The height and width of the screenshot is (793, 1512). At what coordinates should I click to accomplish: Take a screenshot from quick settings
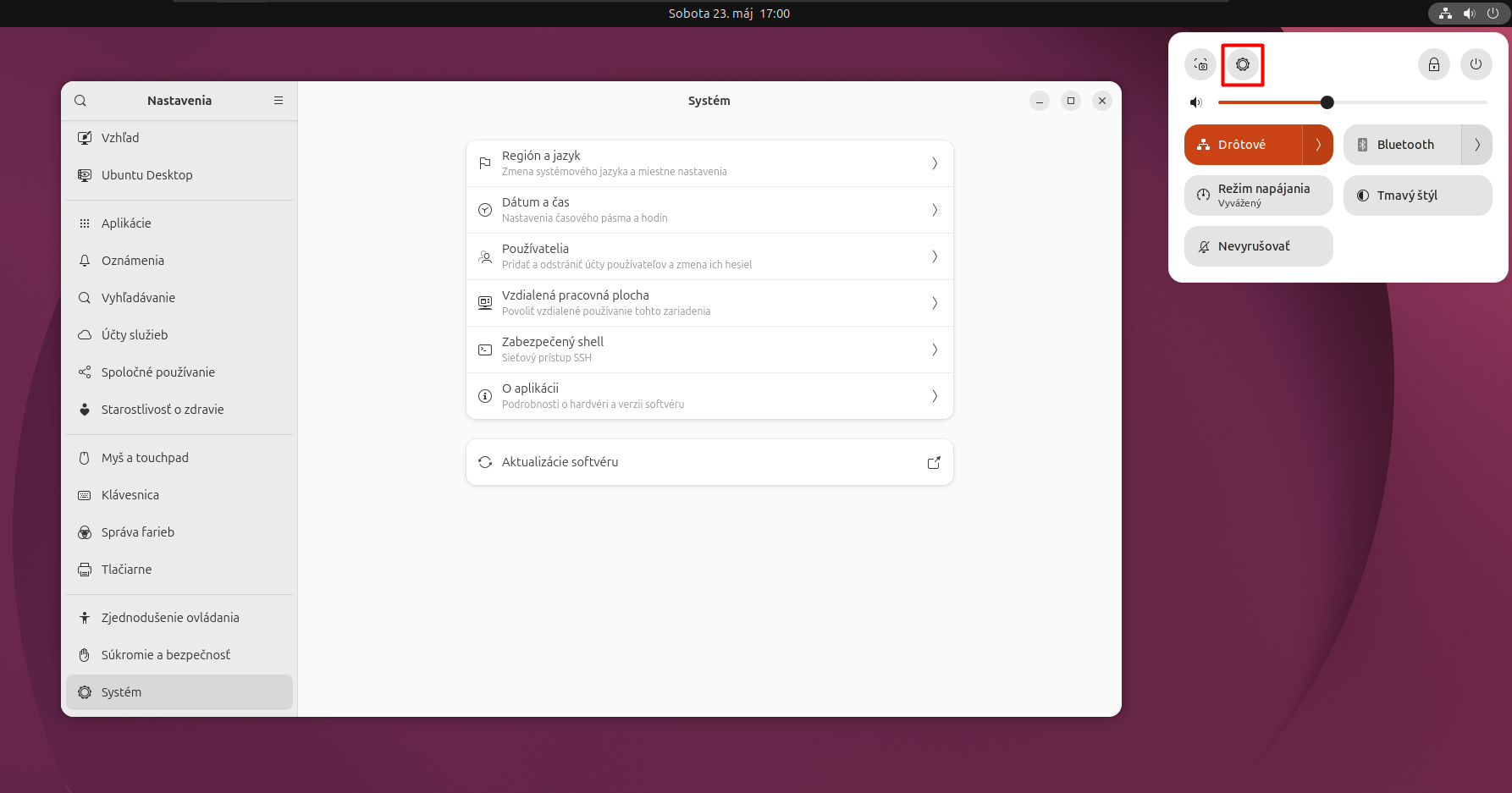pos(1200,64)
